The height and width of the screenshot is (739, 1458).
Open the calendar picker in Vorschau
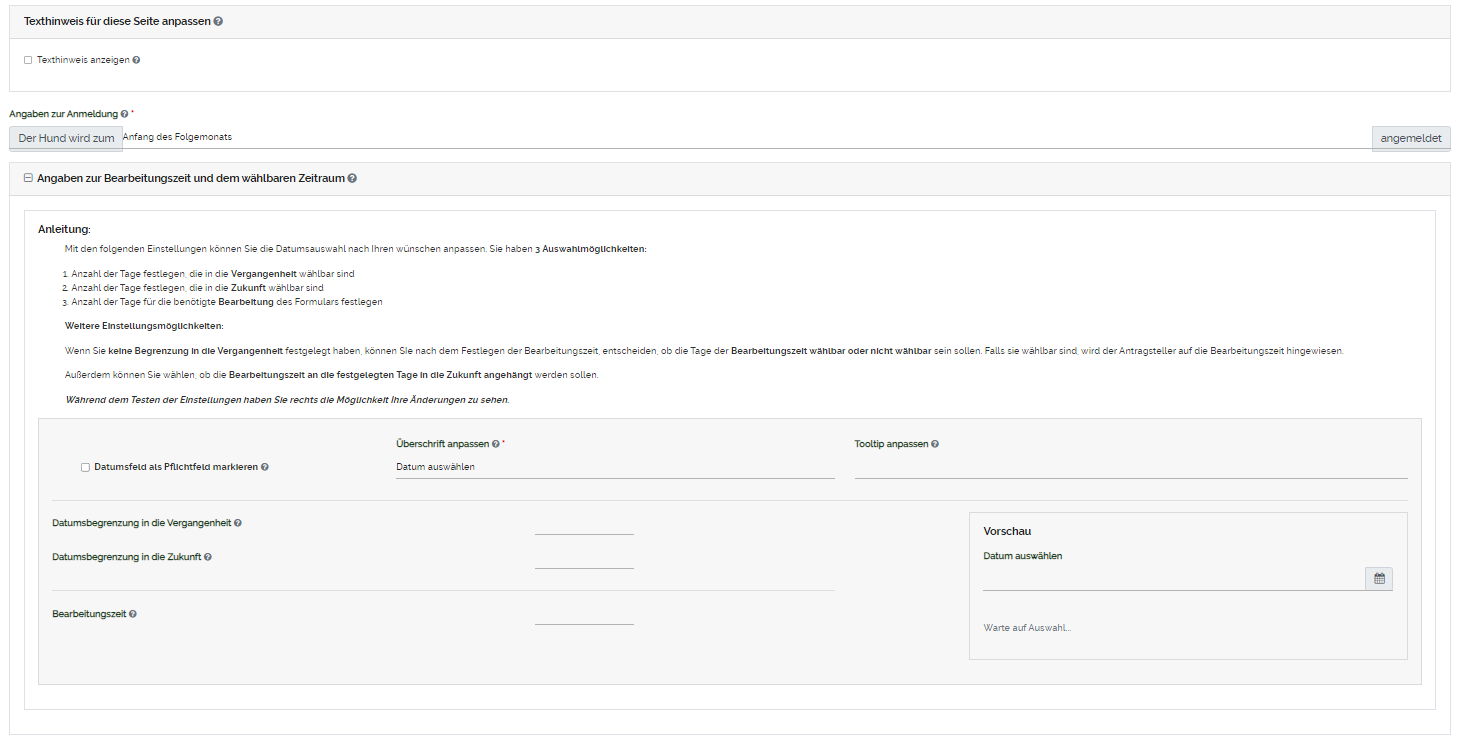[x=1379, y=579]
